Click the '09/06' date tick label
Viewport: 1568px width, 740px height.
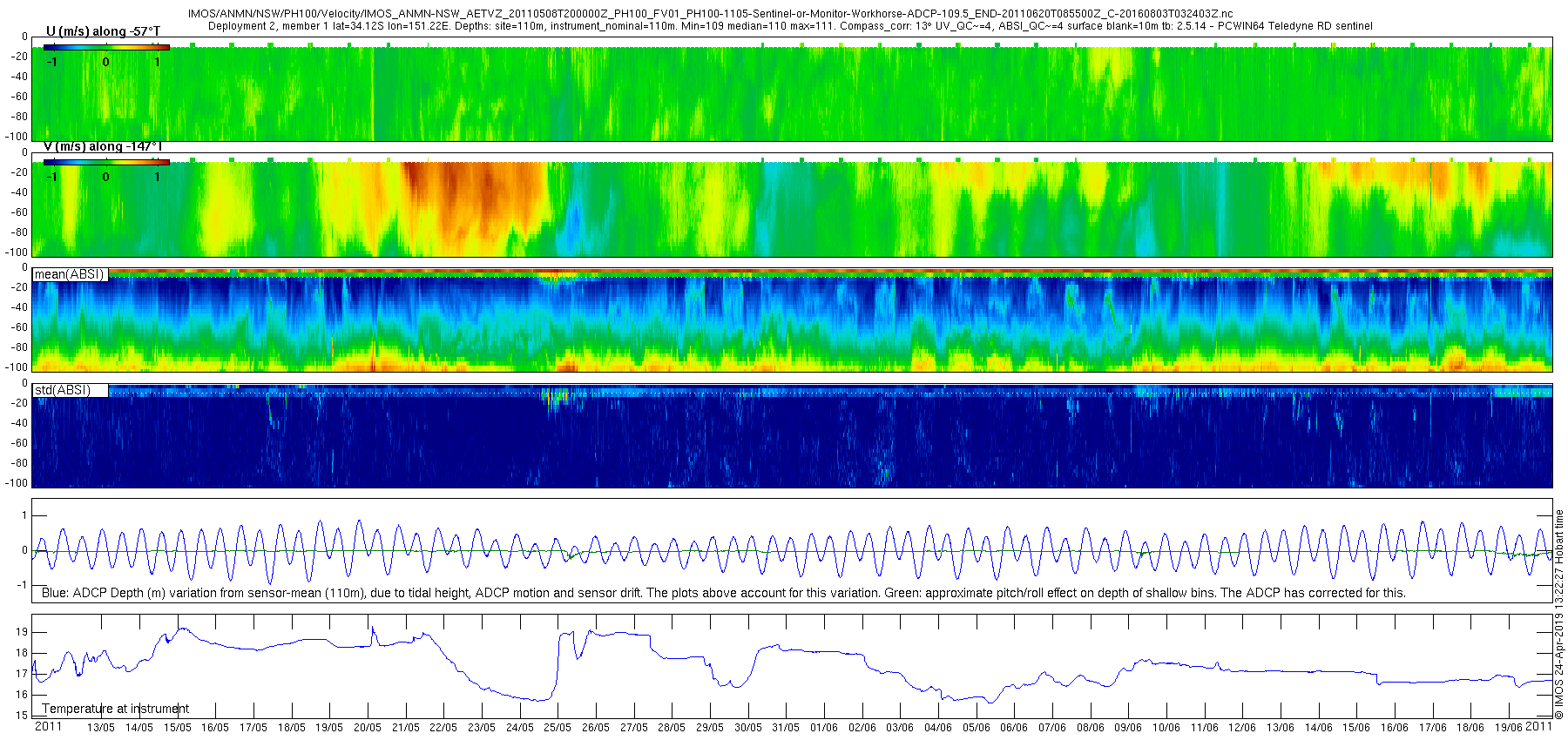pos(1128,728)
